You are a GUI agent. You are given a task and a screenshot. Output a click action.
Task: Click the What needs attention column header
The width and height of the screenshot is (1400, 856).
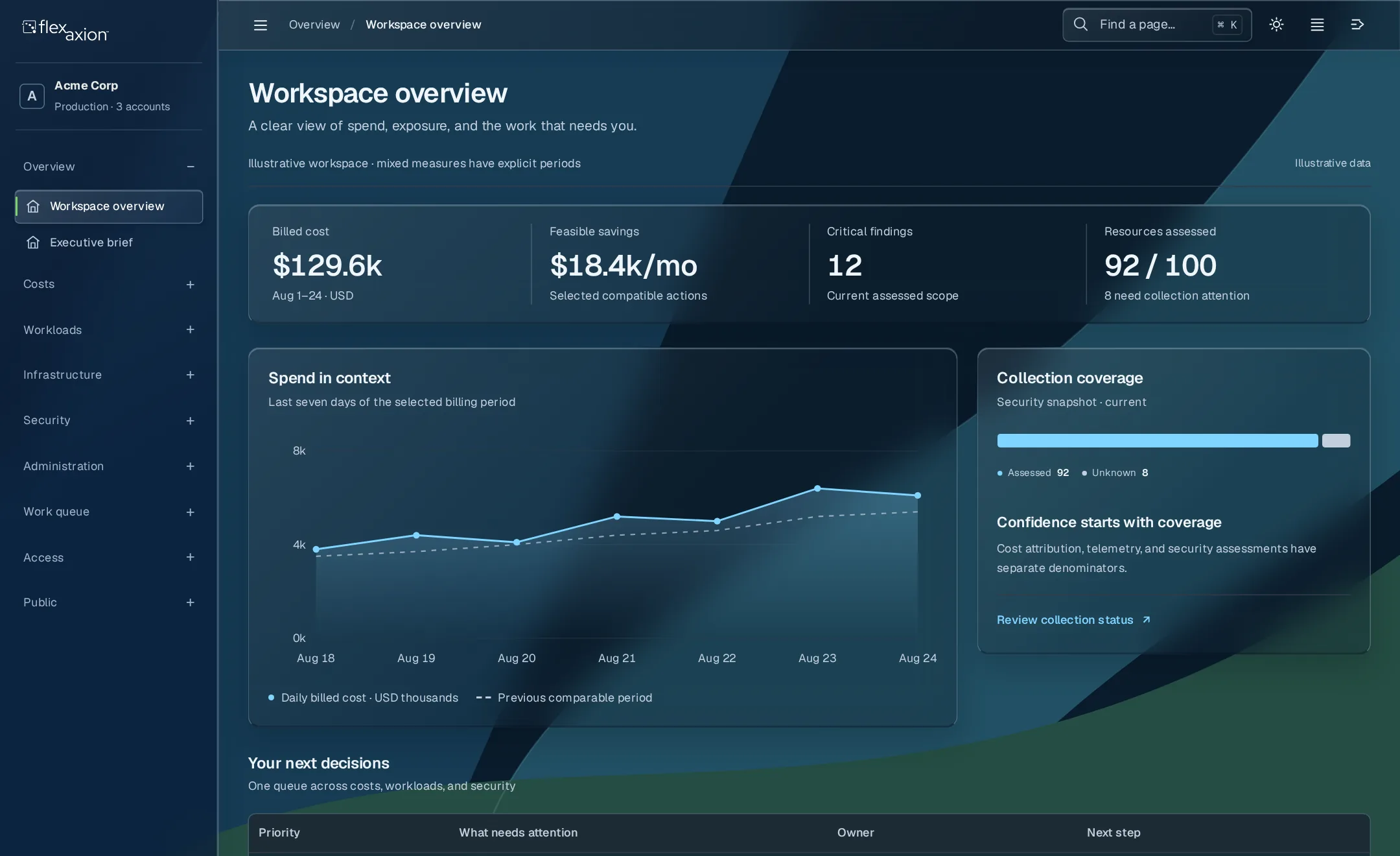coord(518,833)
